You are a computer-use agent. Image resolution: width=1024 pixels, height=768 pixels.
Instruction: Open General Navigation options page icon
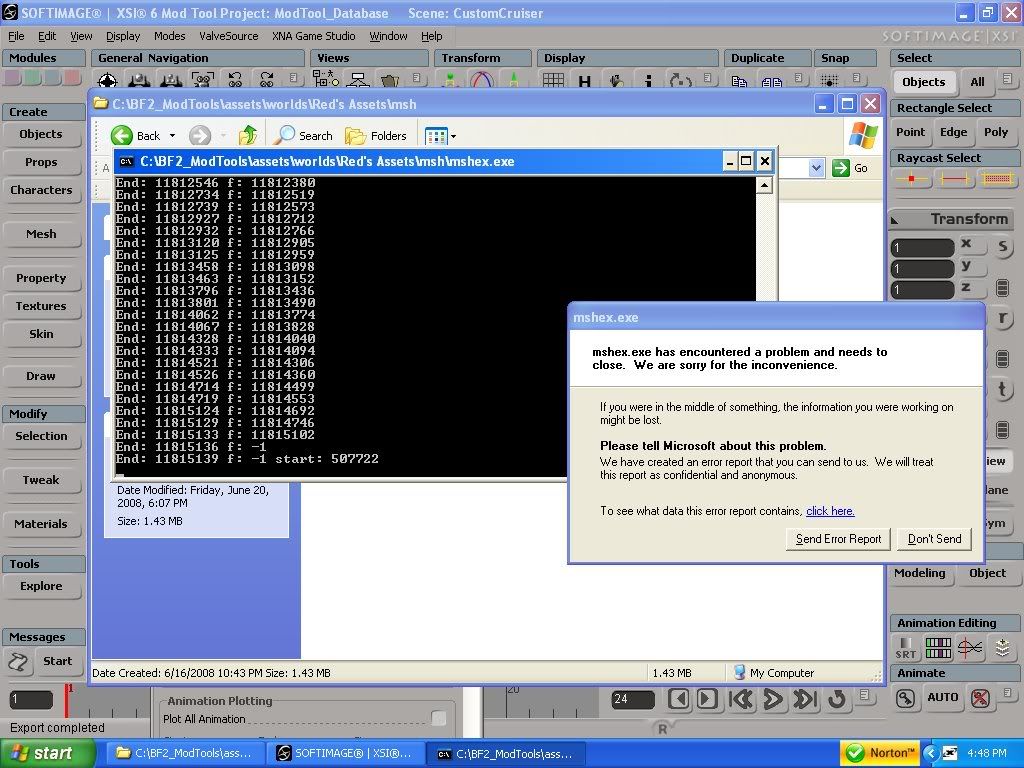(x=293, y=78)
